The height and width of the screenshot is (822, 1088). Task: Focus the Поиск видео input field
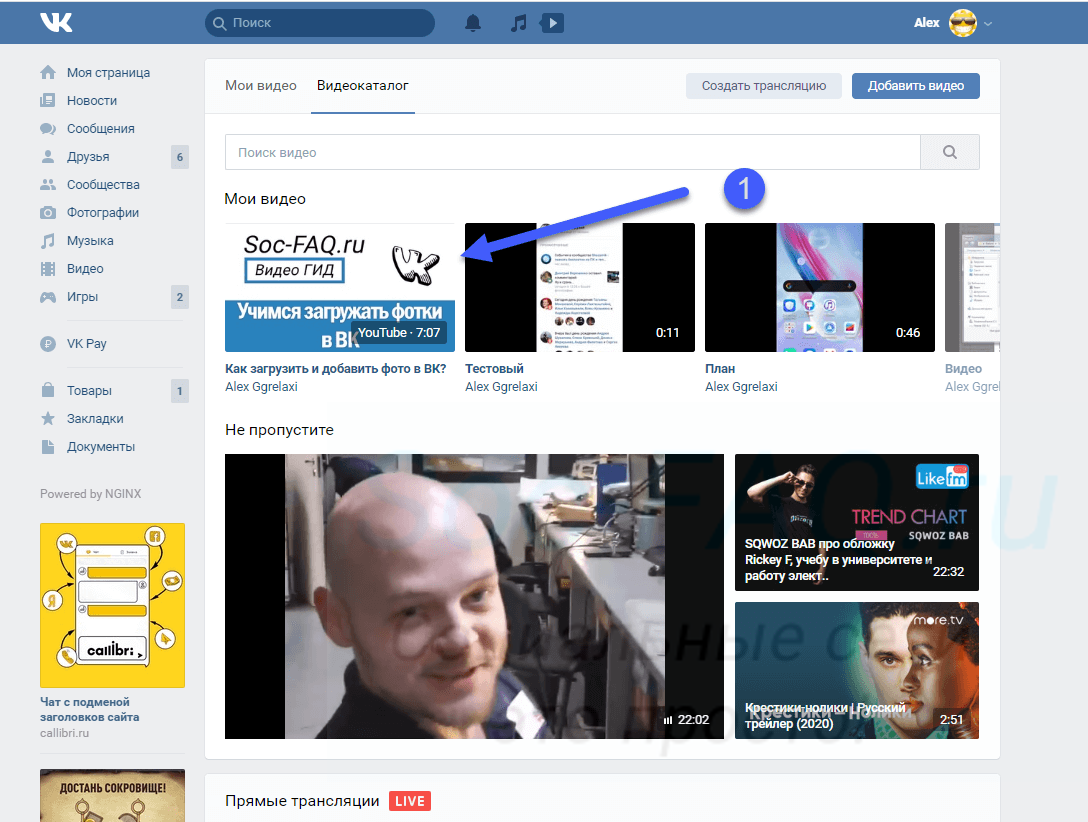click(572, 152)
